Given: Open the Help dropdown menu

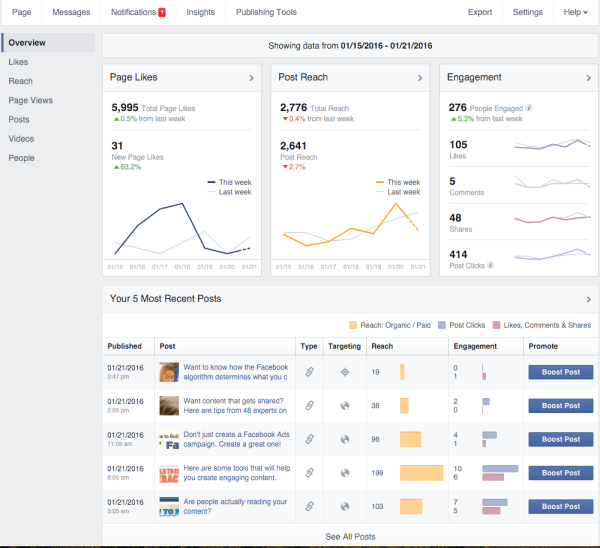Looking at the screenshot, I should click(x=575, y=12).
